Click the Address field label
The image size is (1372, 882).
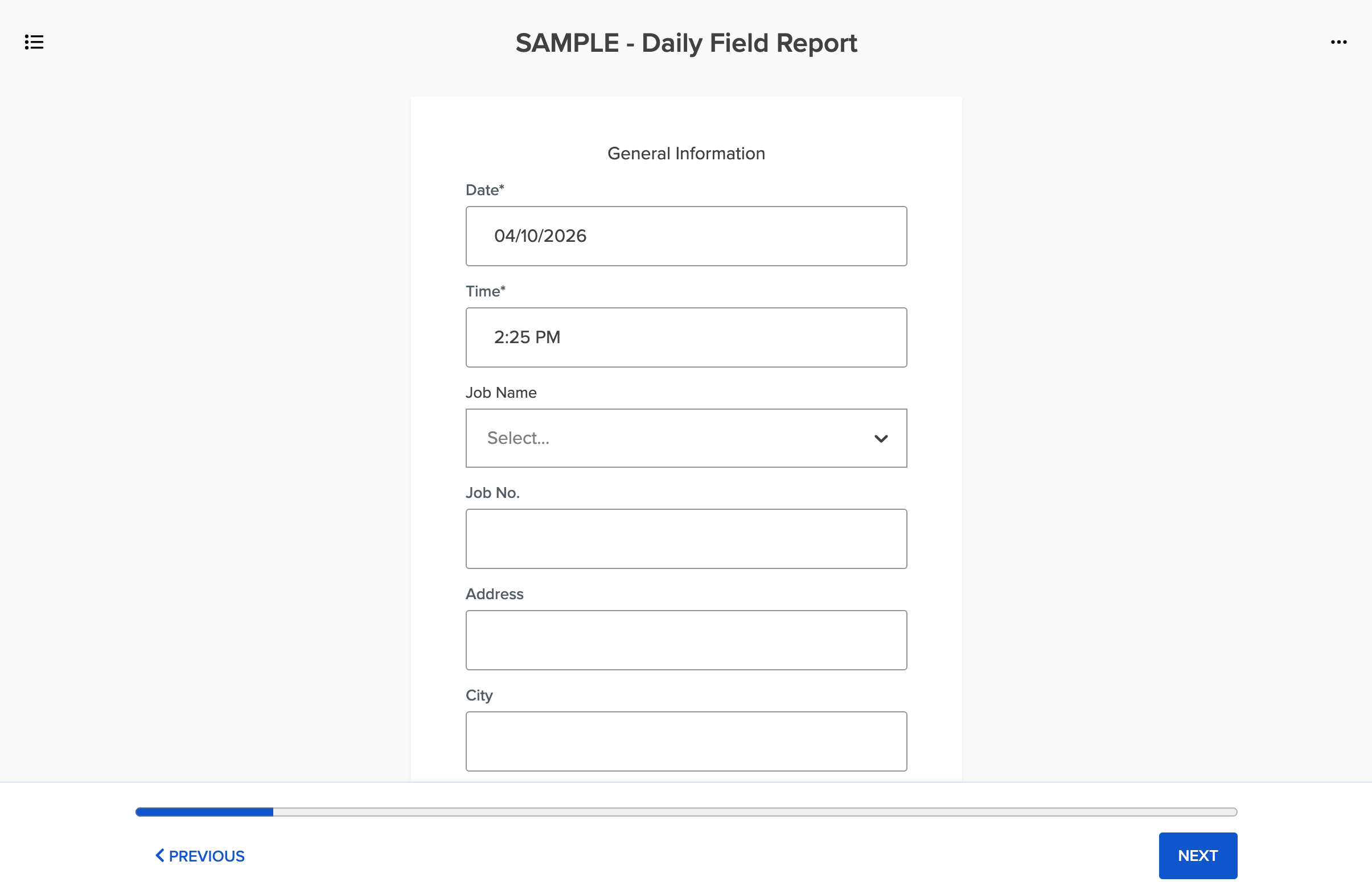point(494,594)
